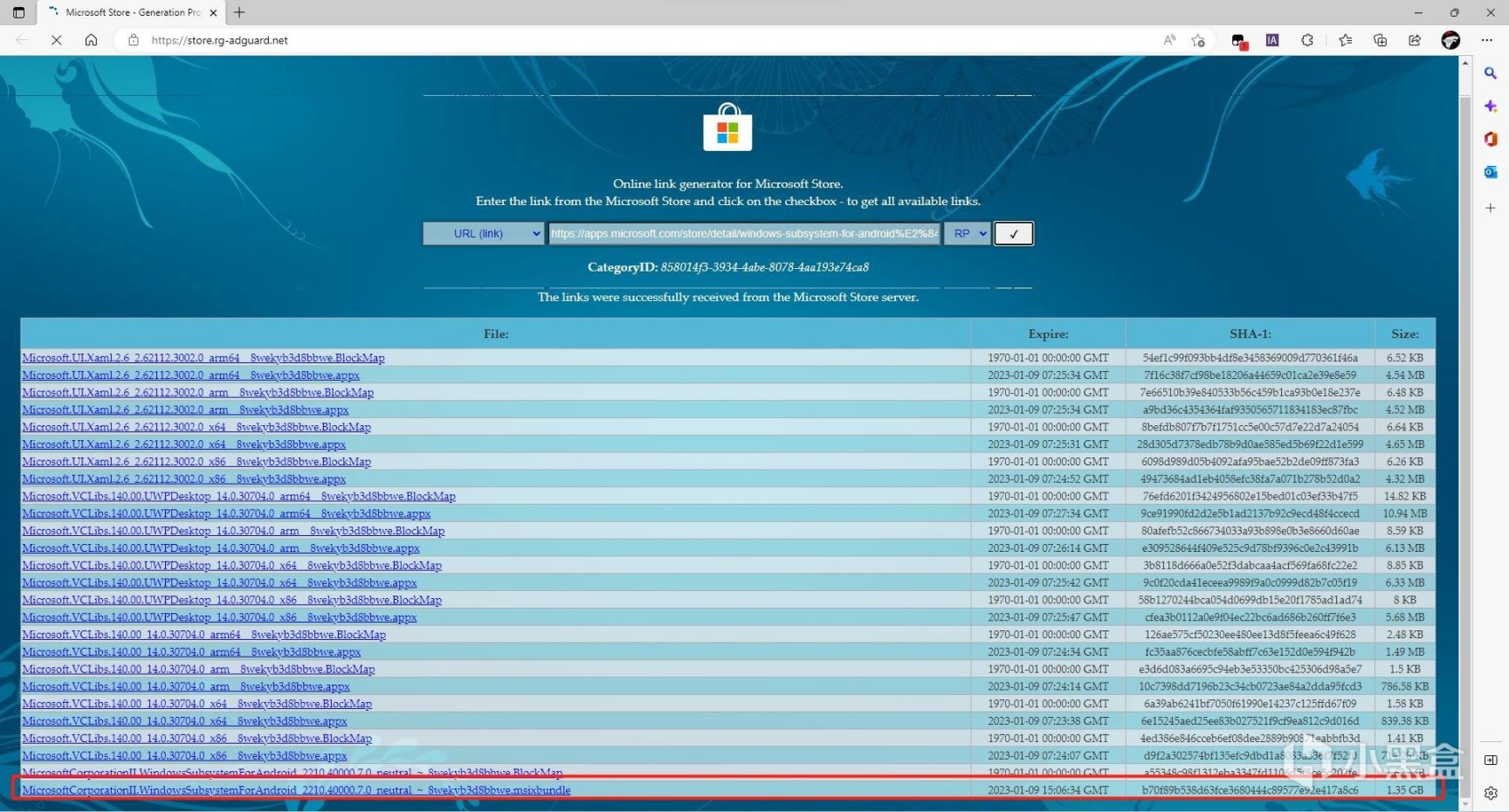Open sidebar layout toggle icon
This screenshot has height=812, width=1509.
coord(1491,760)
